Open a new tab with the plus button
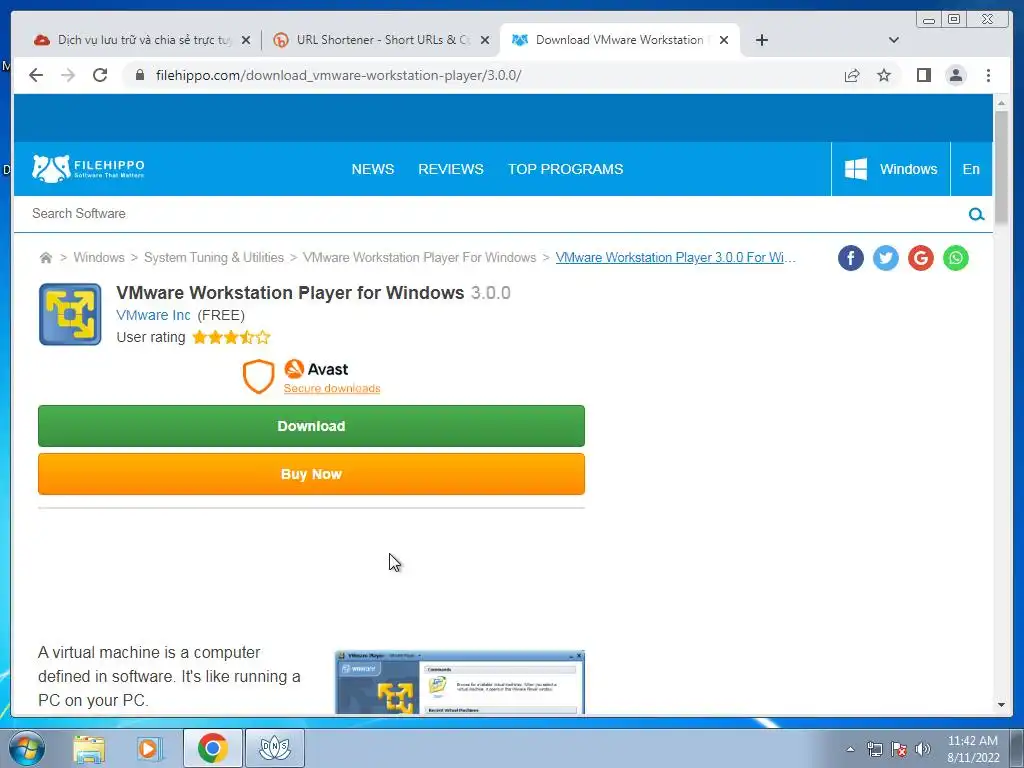The height and width of the screenshot is (768, 1024). click(761, 40)
